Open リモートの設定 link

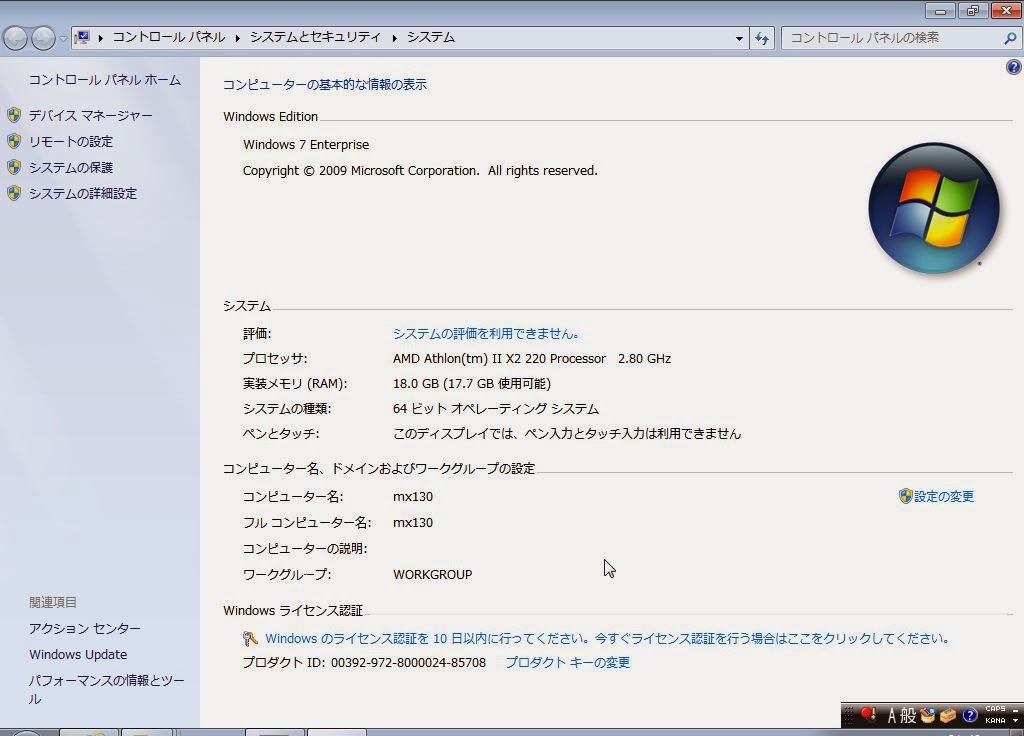[71, 142]
